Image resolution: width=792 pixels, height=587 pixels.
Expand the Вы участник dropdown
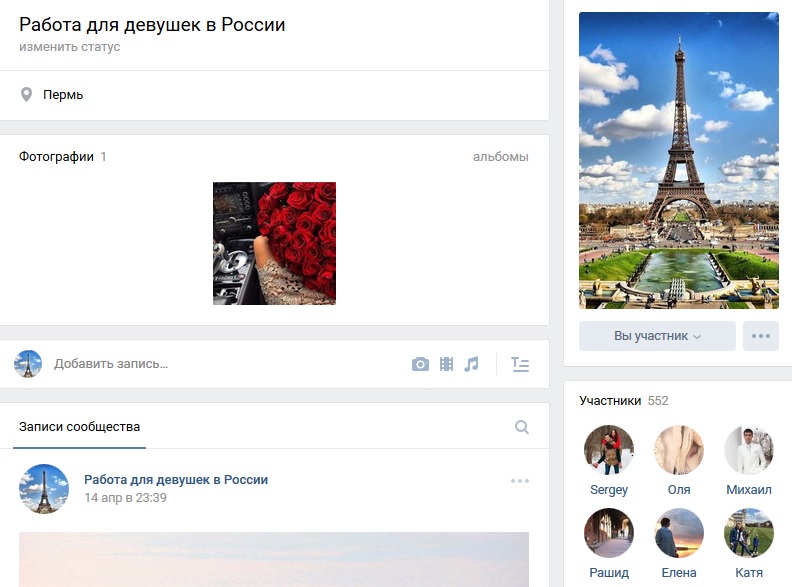(x=657, y=336)
